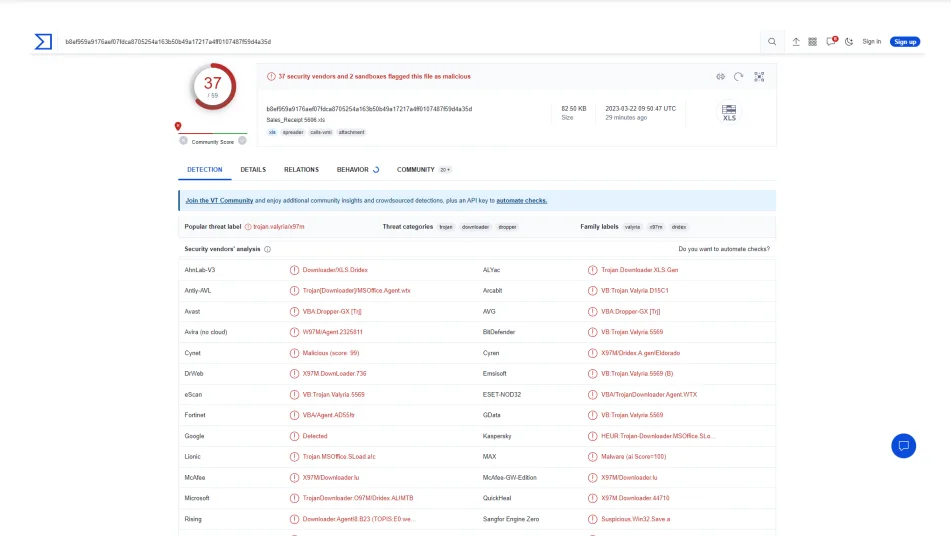Select the 82.50 KB size value
Viewport: 951px width, 536px height.
[x=574, y=109]
